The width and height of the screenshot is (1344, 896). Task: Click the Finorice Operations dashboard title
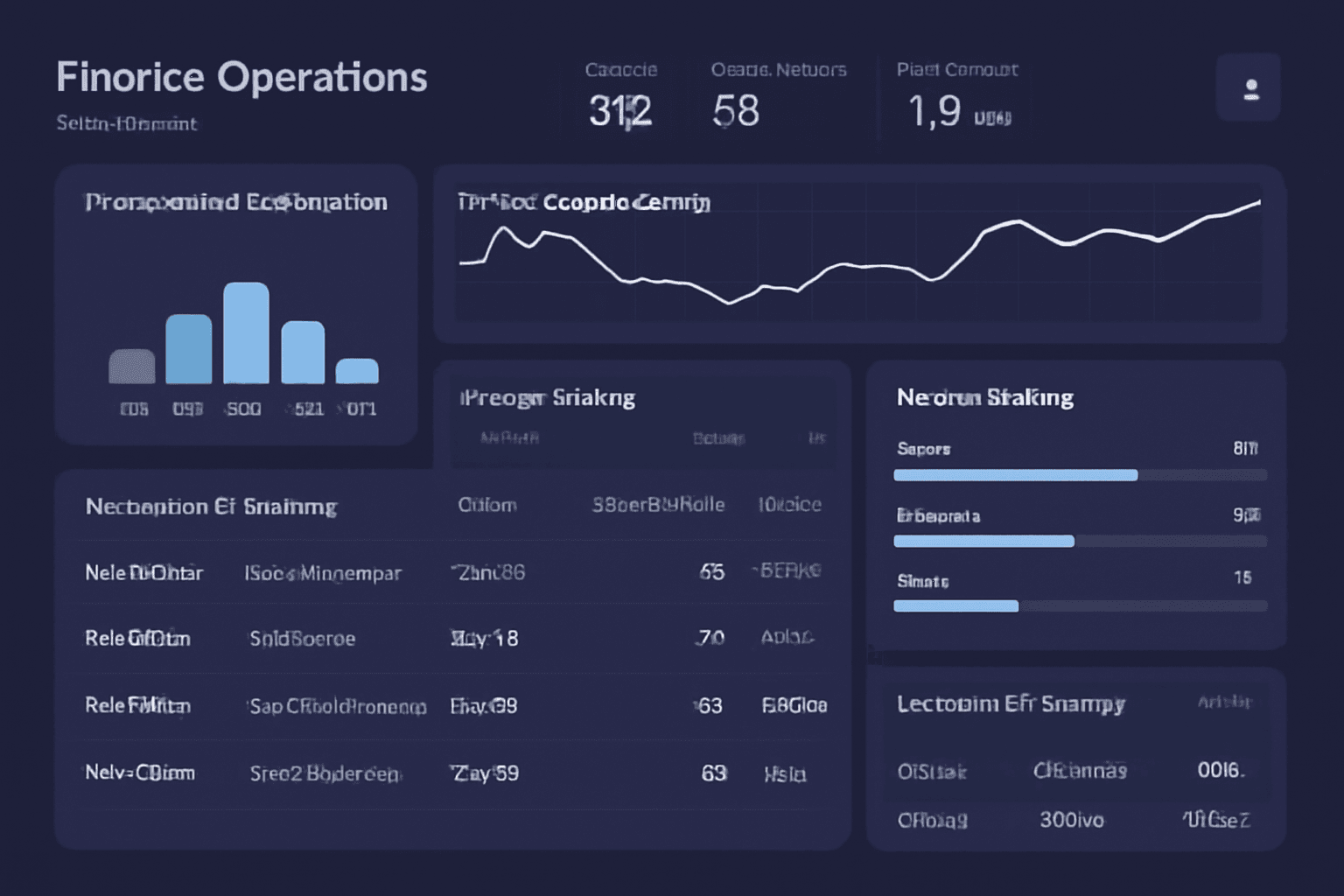[241, 78]
